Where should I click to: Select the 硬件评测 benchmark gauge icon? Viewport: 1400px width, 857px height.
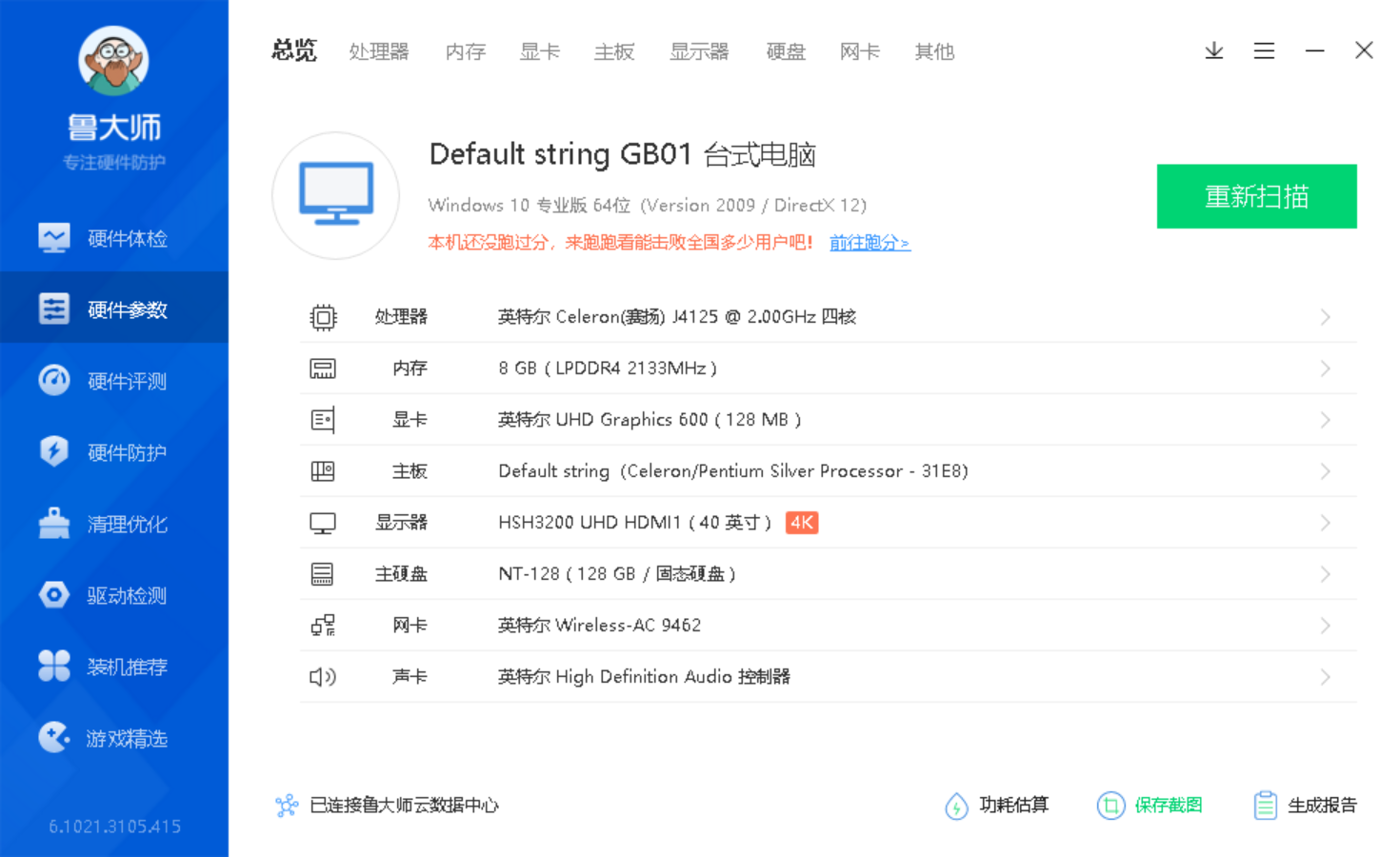tap(54, 381)
